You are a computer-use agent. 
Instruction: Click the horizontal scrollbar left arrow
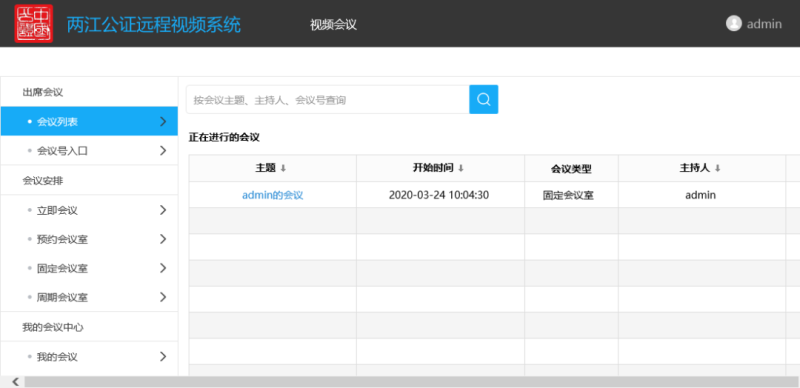tap(15, 382)
